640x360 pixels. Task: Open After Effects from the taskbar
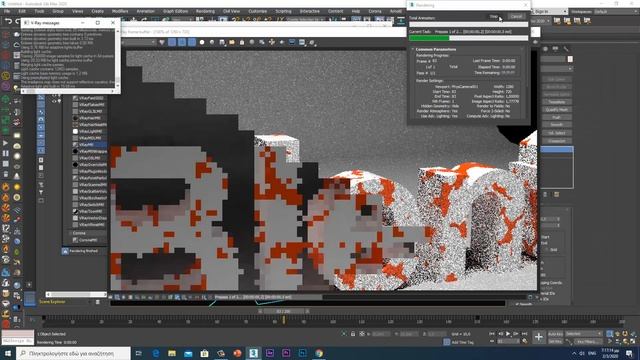270,353
